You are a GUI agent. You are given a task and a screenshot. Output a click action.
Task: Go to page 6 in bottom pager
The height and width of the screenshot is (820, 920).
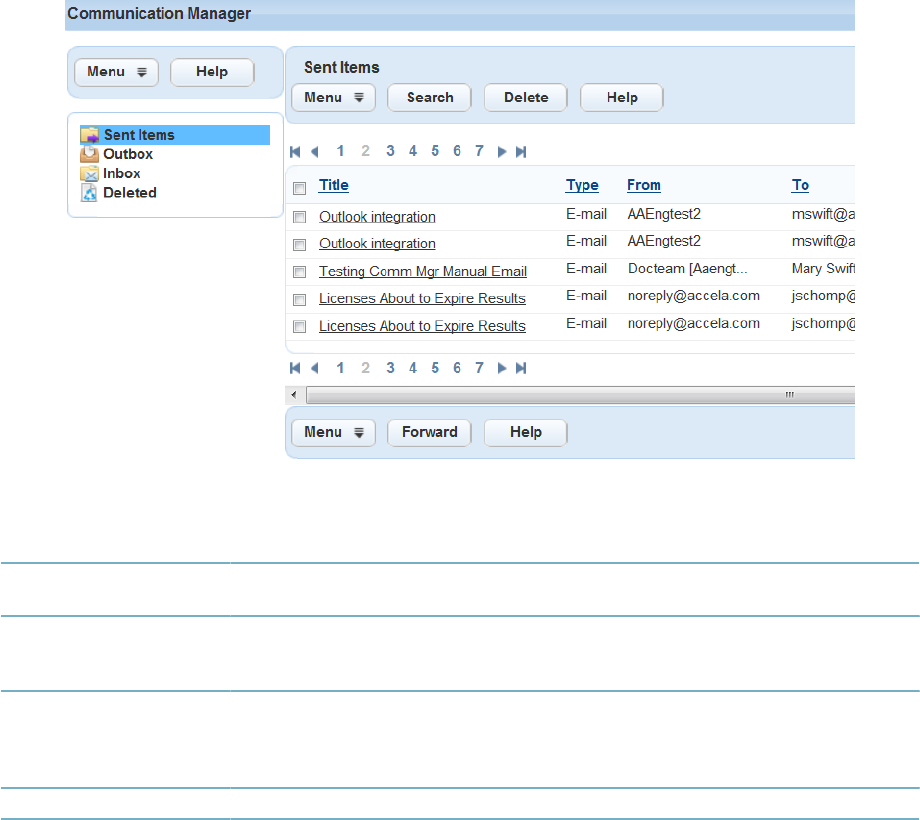pos(457,368)
